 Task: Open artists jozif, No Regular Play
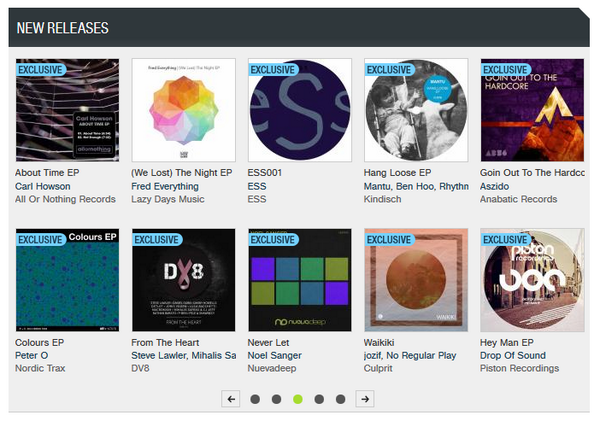(410, 356)
